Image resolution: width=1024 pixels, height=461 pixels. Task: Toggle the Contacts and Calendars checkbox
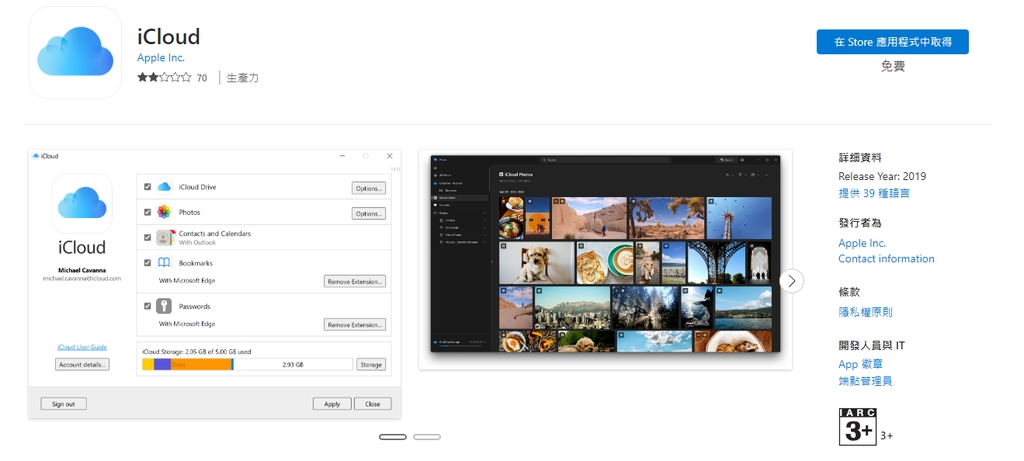[x=148, y=238]
